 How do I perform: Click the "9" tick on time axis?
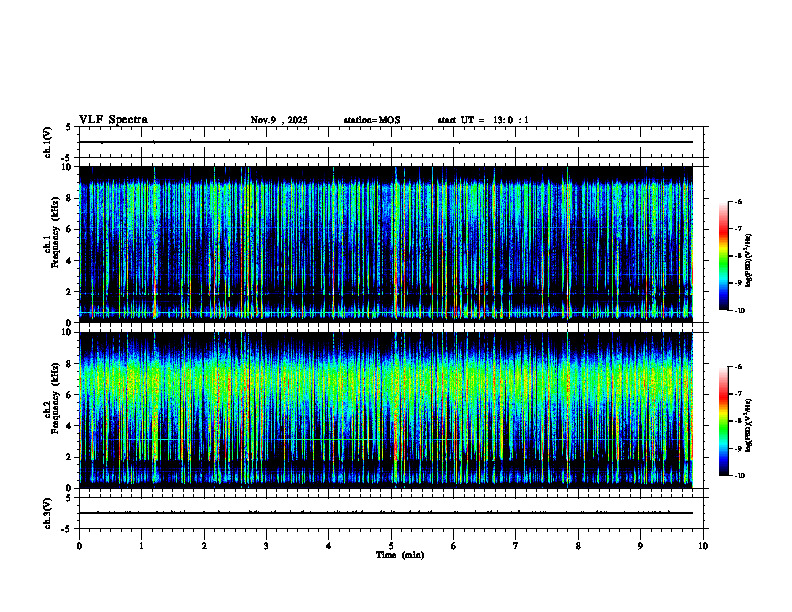click(x=640, y=546)
